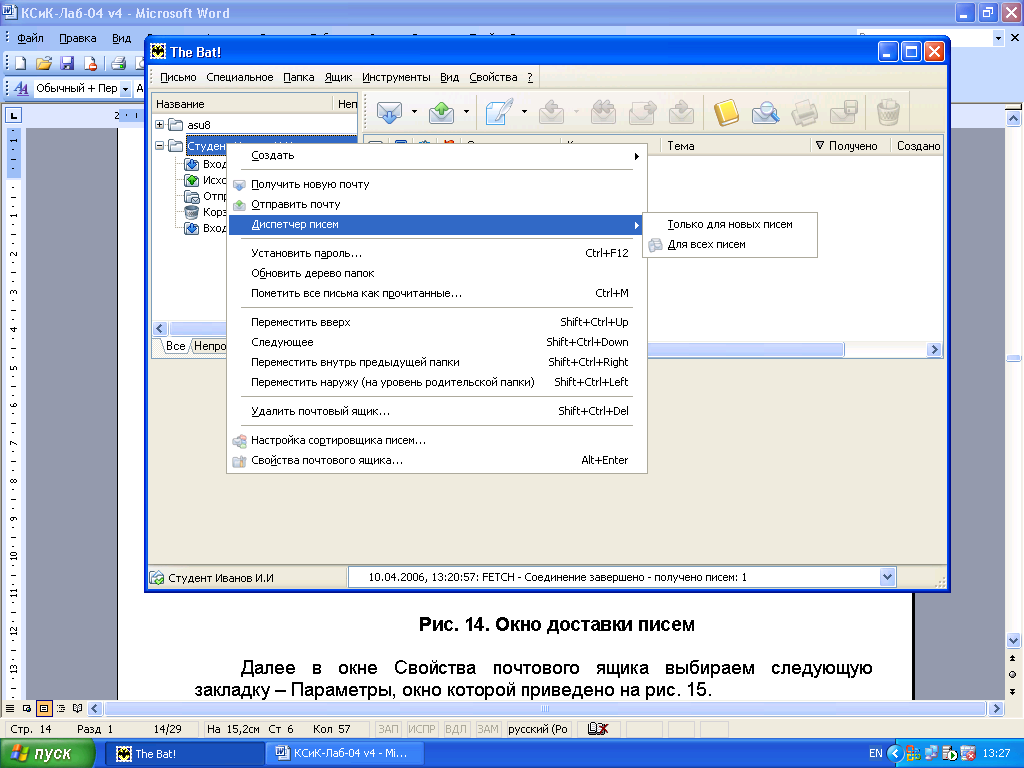Open the yellow address book icon

pos(726,112)
